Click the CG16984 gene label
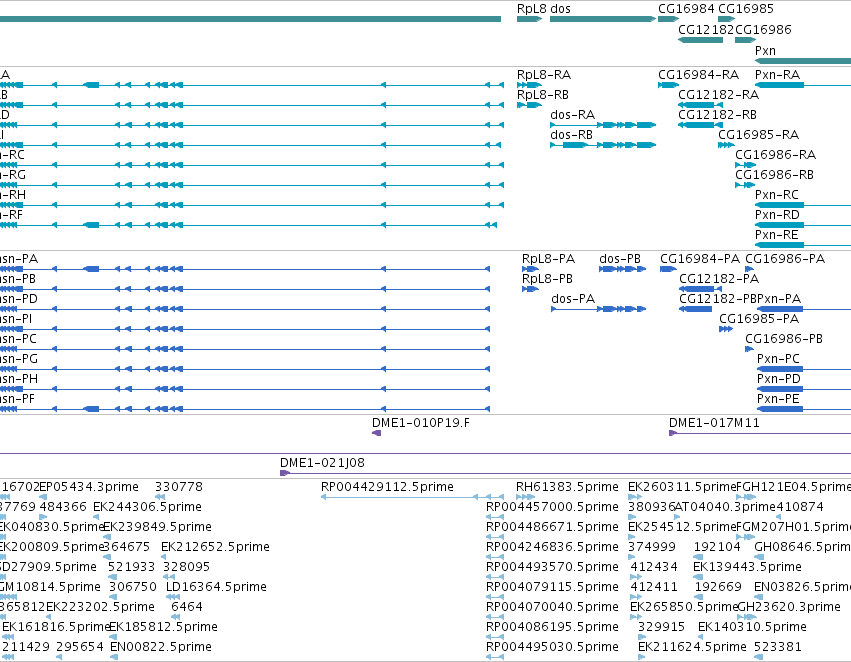Screen dimensions: 851x662 [x=686, y=9]
